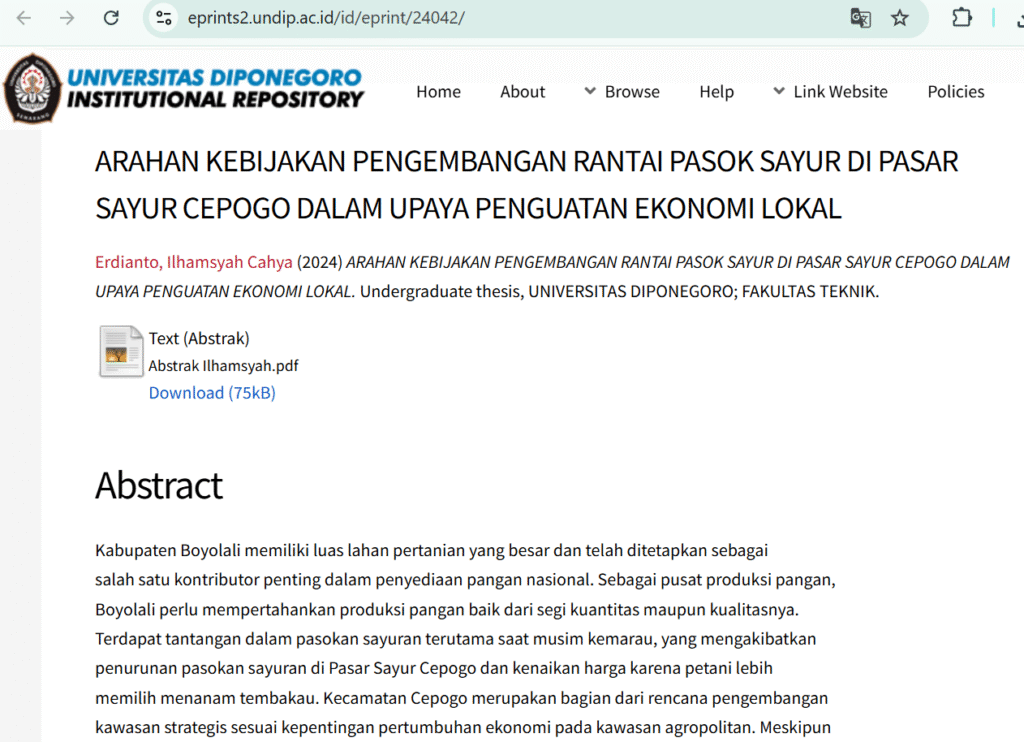
Task: Select the Help menu item
Action: coord(716,92)
